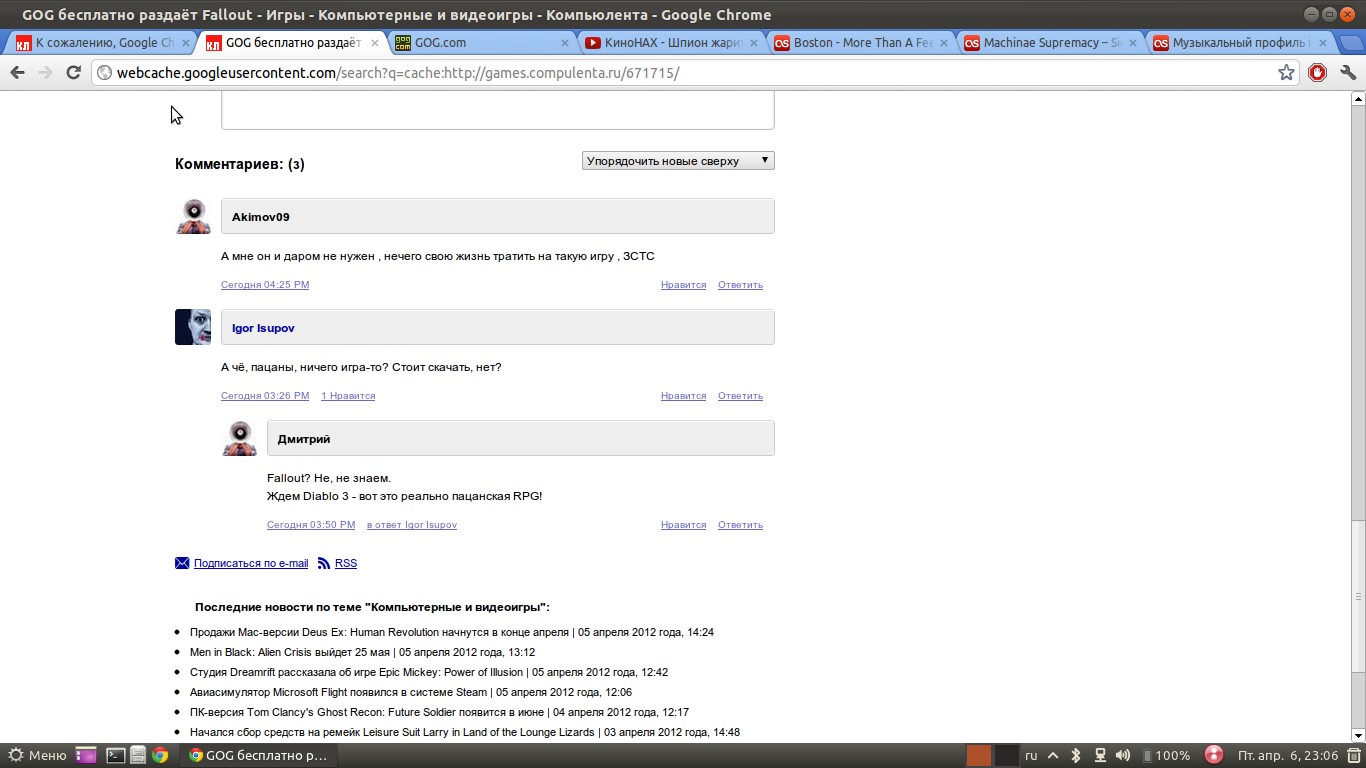
Task: Click the Epic Mickey: Power of Illusion news line
Action: (429, 672)
